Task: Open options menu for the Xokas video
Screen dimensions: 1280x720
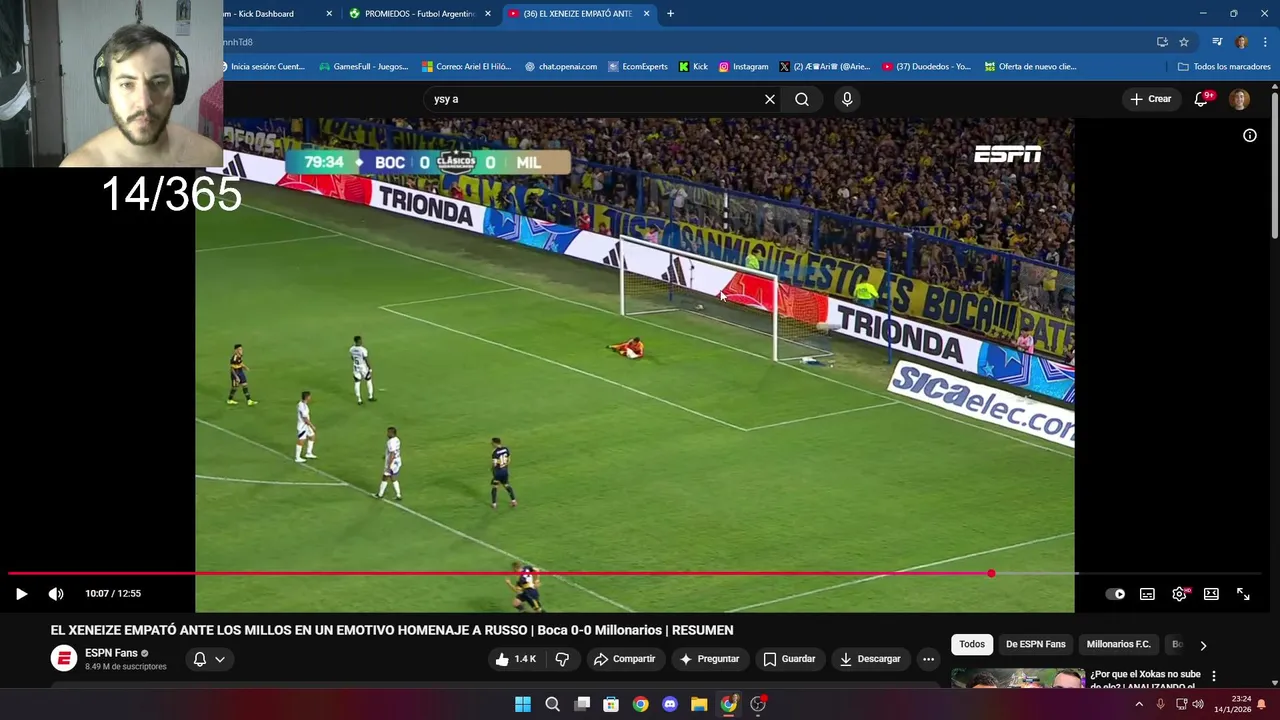Action: coord(1214,676)
